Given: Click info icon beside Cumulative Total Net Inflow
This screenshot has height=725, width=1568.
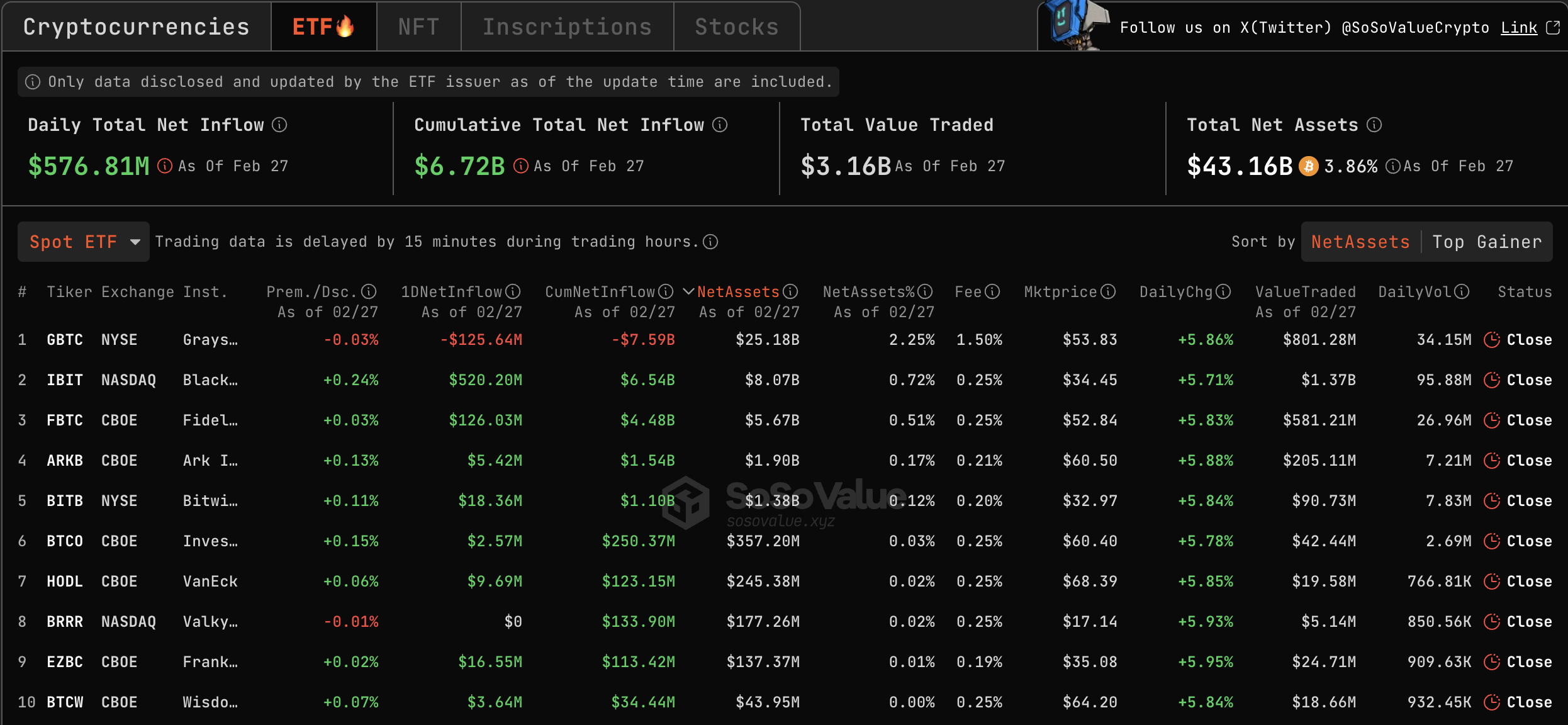Looking at the screenshot, I should pos(720,125).
